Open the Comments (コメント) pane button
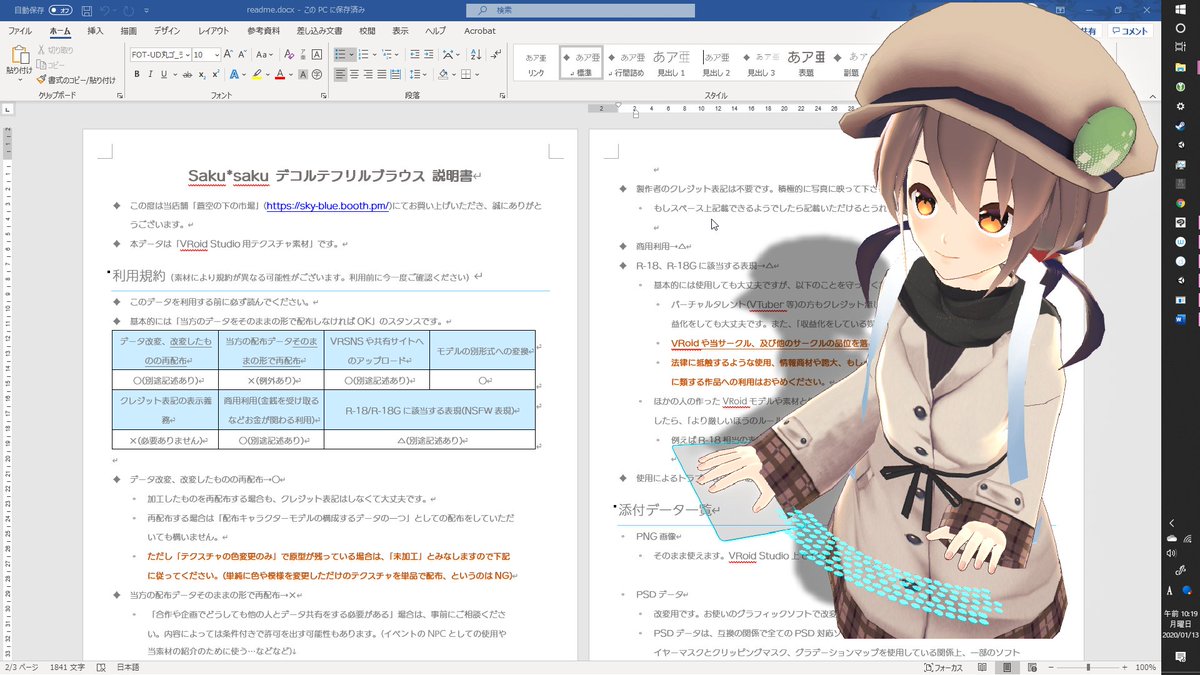This screenshot has width=1200, height=675. point(1129,31)
